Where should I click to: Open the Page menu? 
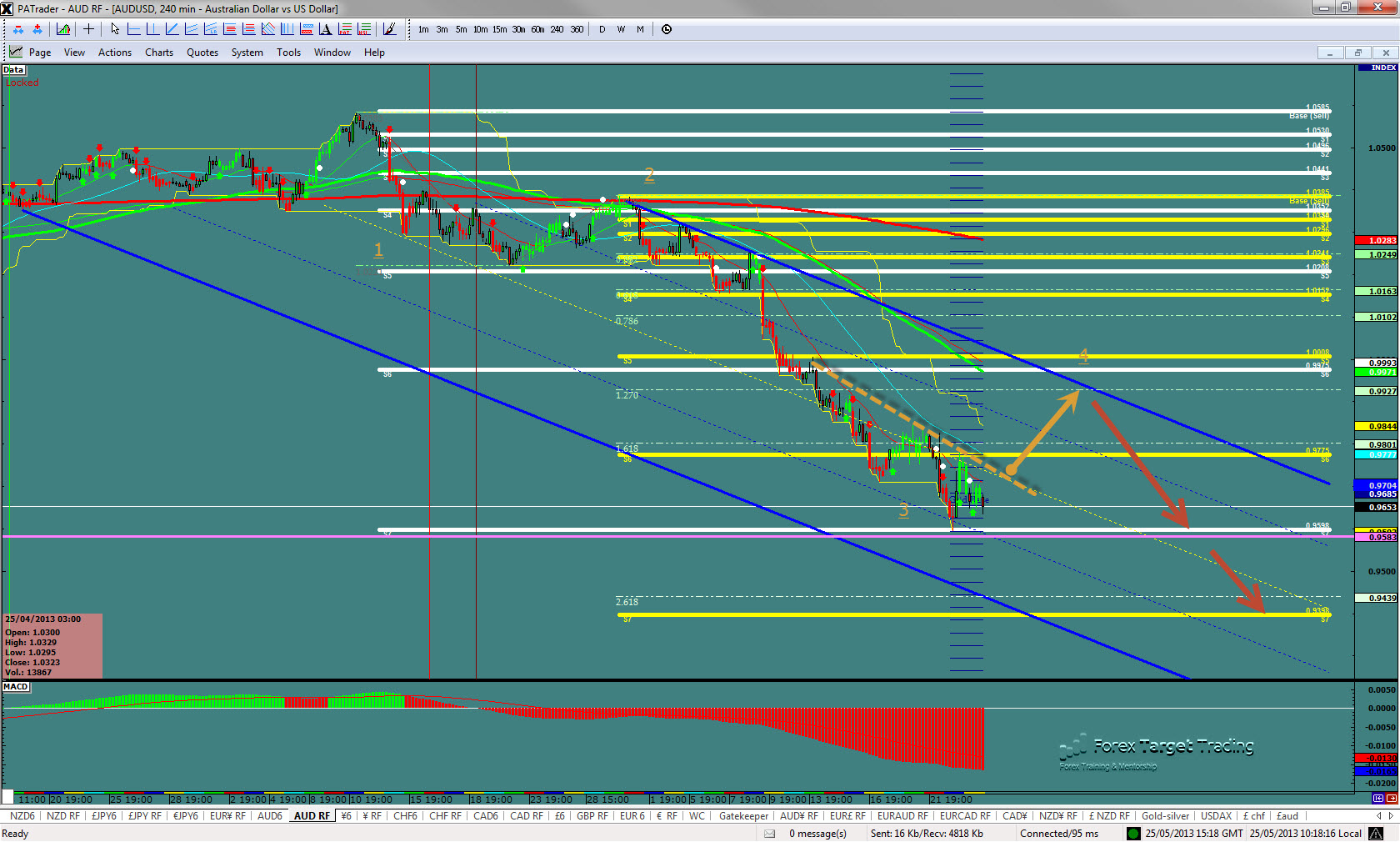(x=40, y=53)
